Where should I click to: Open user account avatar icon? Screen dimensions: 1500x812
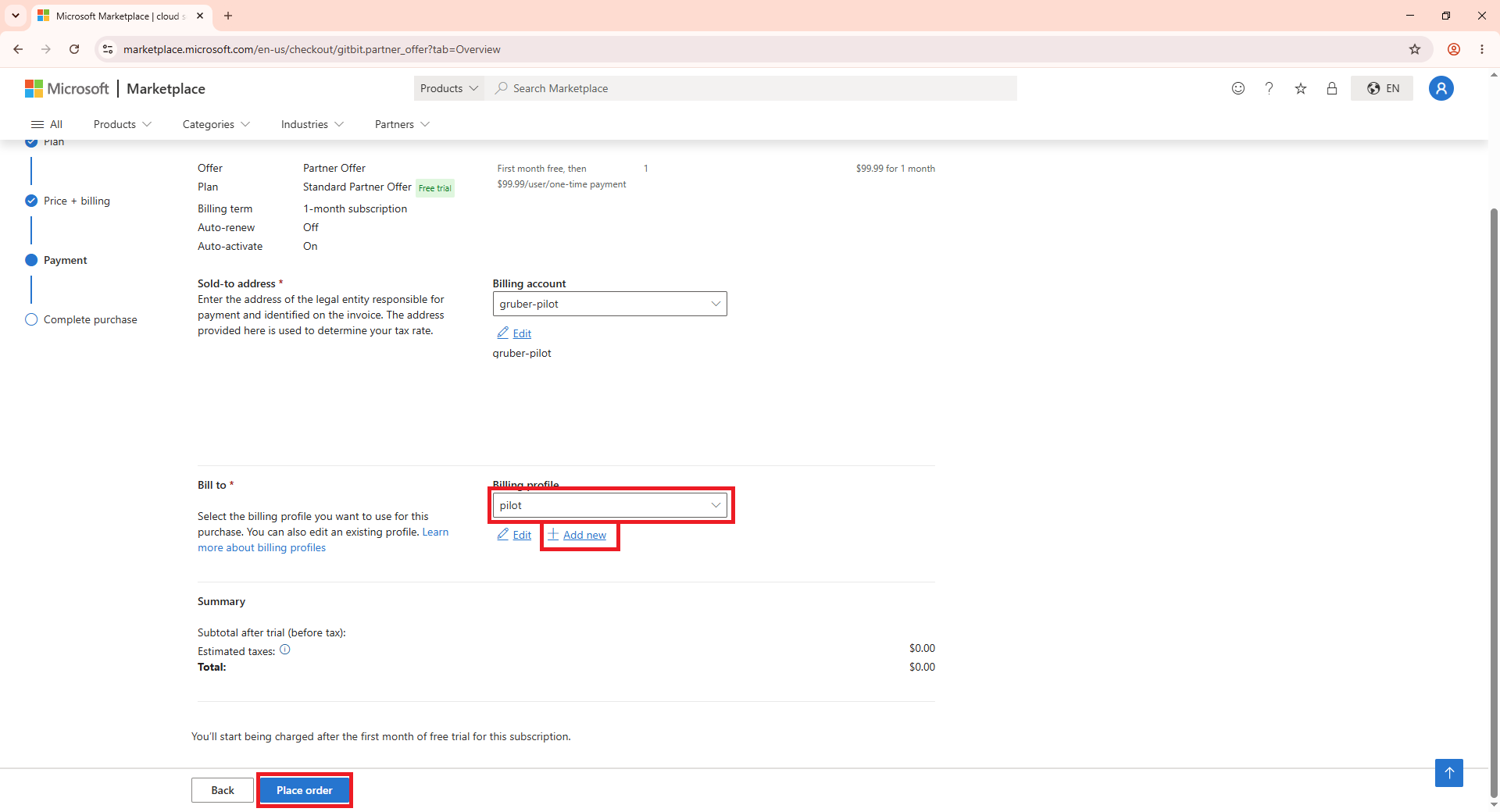[1441, 88]
